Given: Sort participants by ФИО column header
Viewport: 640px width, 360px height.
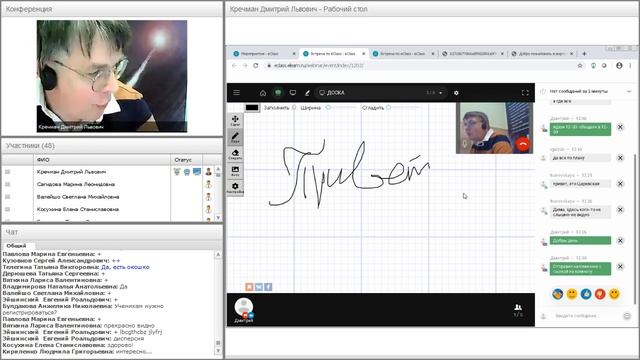Looking at the screenshot, I should click(x=102, y=160).
